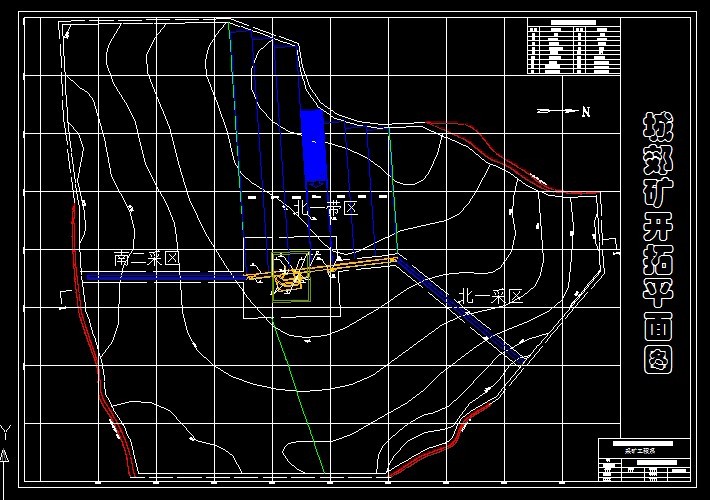
Task: Select the coordinate legend table
Action: point(574,46)
